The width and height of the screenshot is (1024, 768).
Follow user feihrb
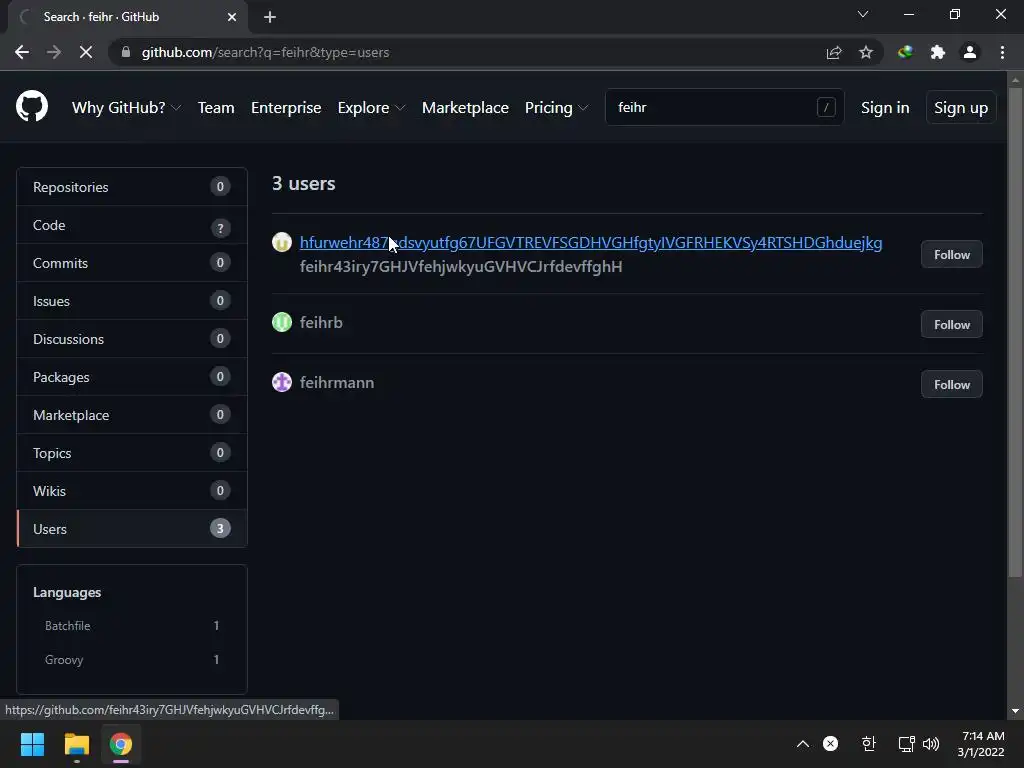click(x=952, y=324)
